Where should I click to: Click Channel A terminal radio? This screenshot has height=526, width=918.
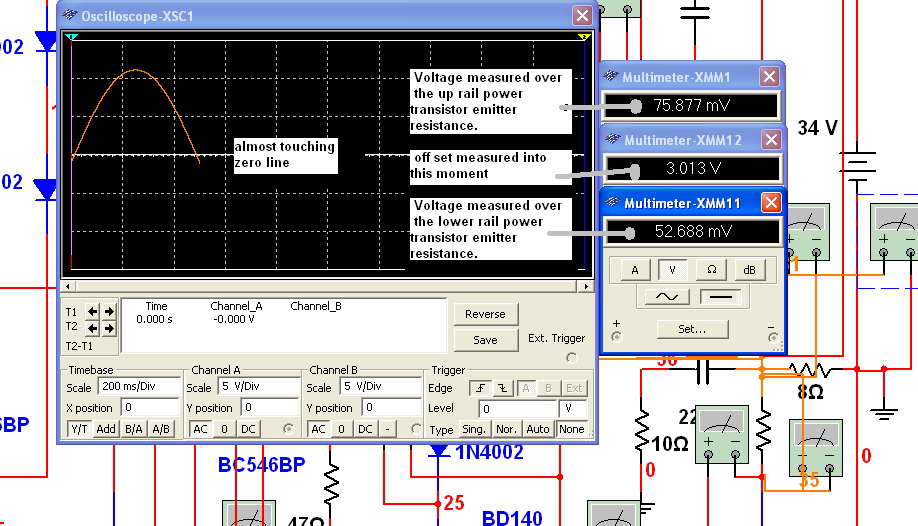point(287,429)
